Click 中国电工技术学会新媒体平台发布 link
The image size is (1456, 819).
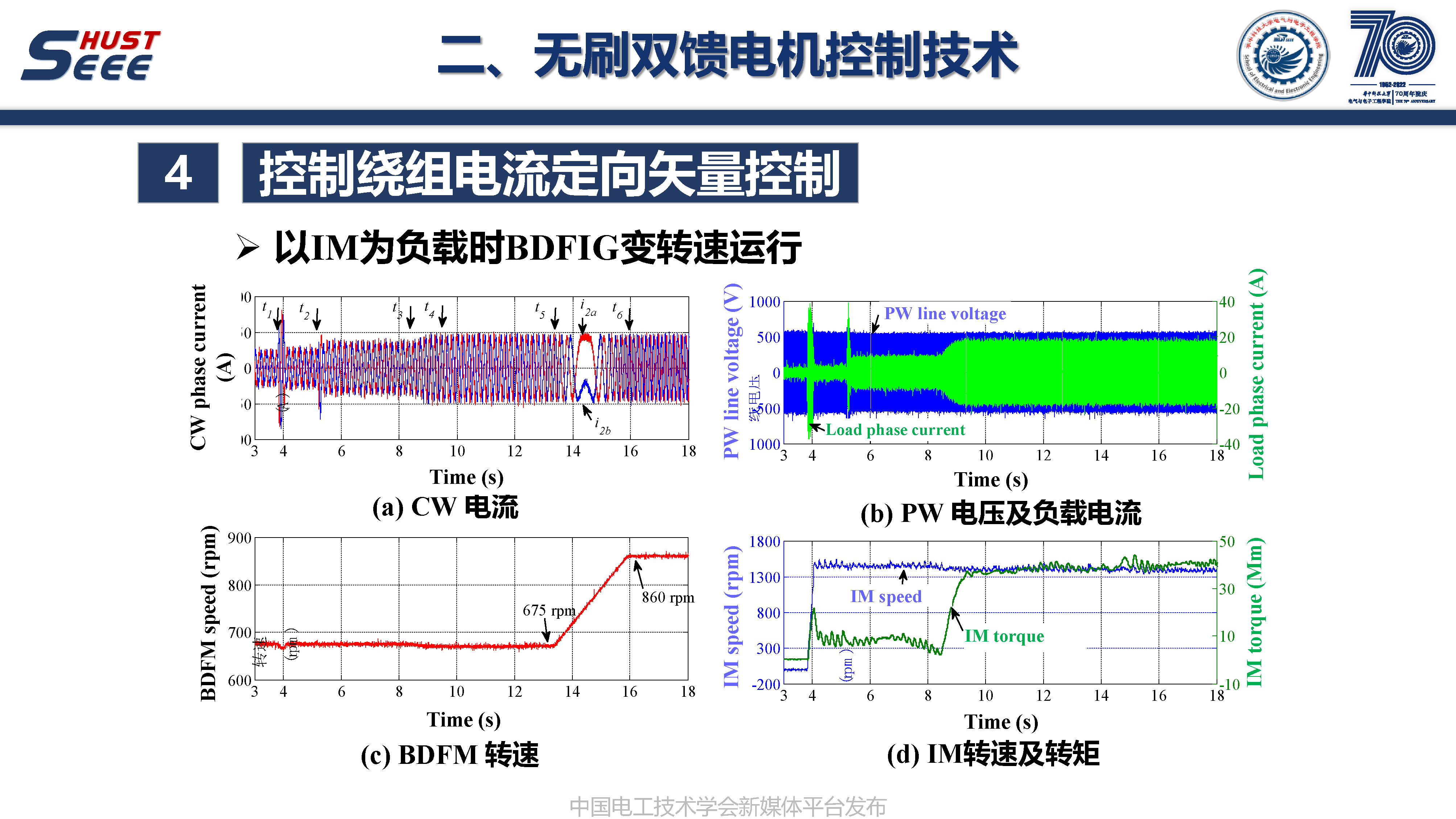click(728, 795)
